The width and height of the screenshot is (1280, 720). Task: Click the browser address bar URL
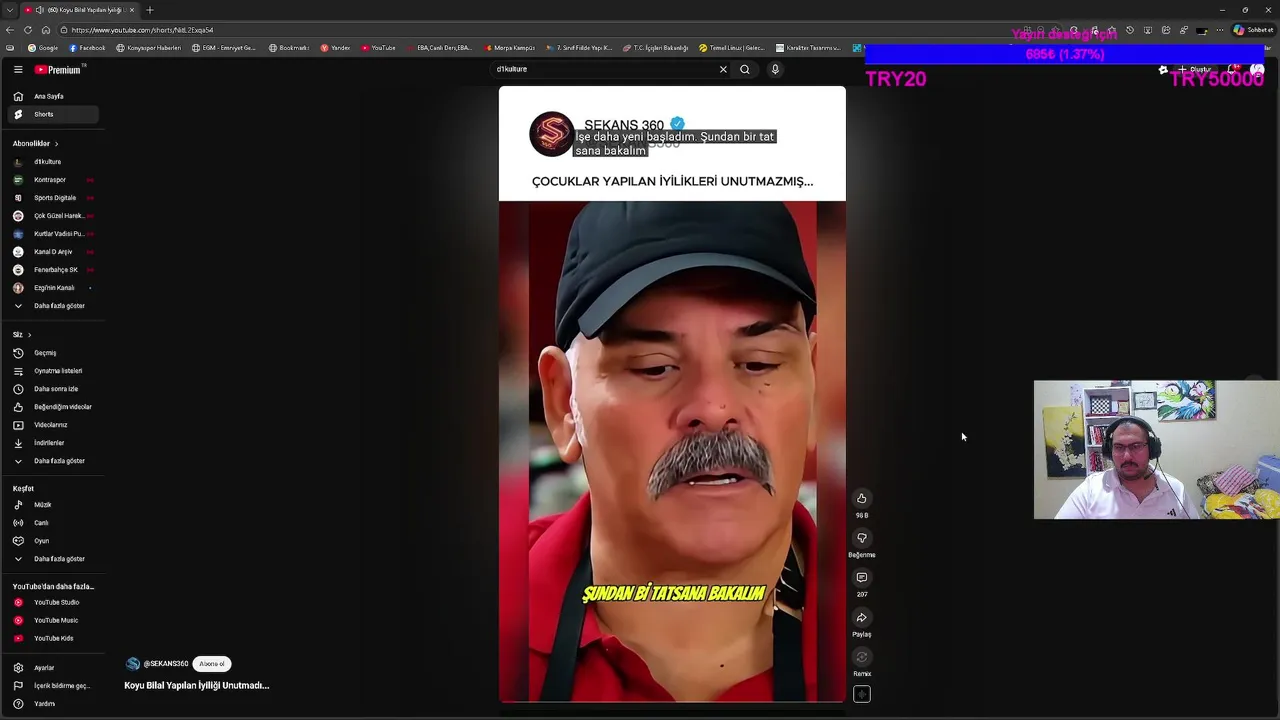pos(143,30)
